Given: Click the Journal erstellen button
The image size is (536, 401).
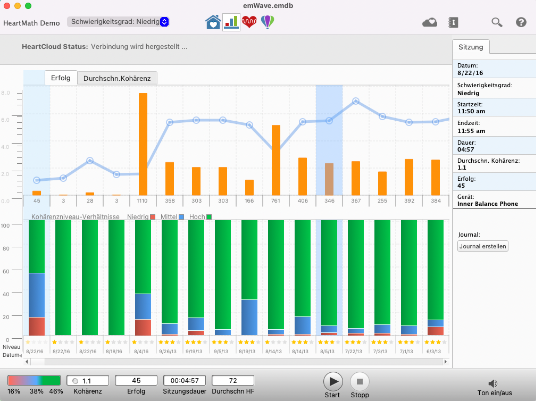Looking at the screenshot, I should tap(483, 246).
